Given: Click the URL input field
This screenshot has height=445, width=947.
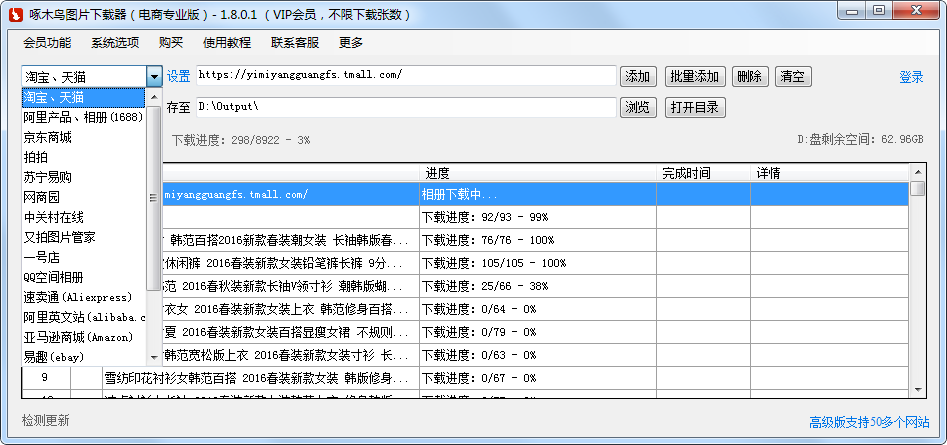Looking at the screenshot, I should [x=405, y=76].
